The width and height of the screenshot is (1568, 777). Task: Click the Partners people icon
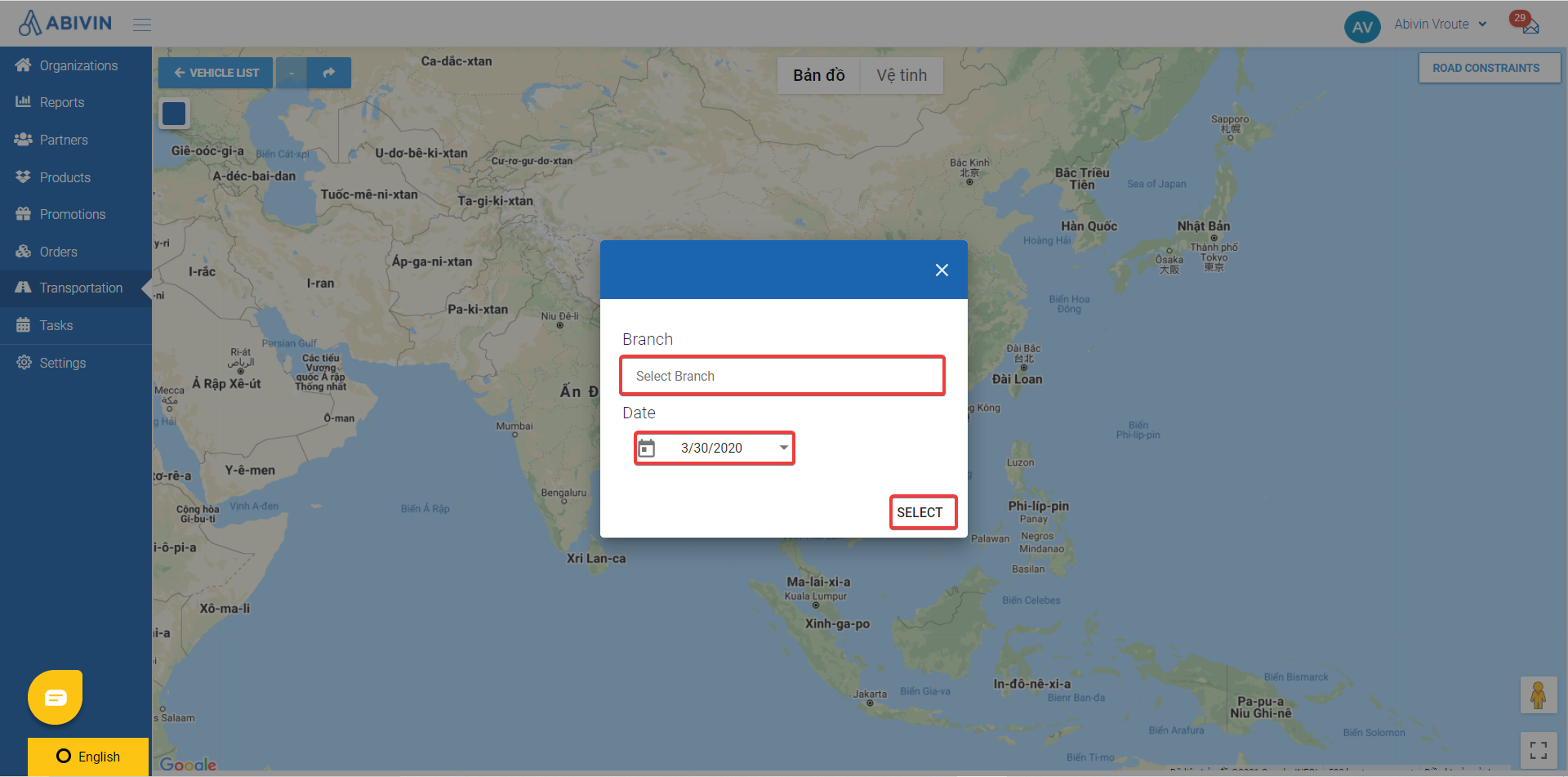coord(24,139)
